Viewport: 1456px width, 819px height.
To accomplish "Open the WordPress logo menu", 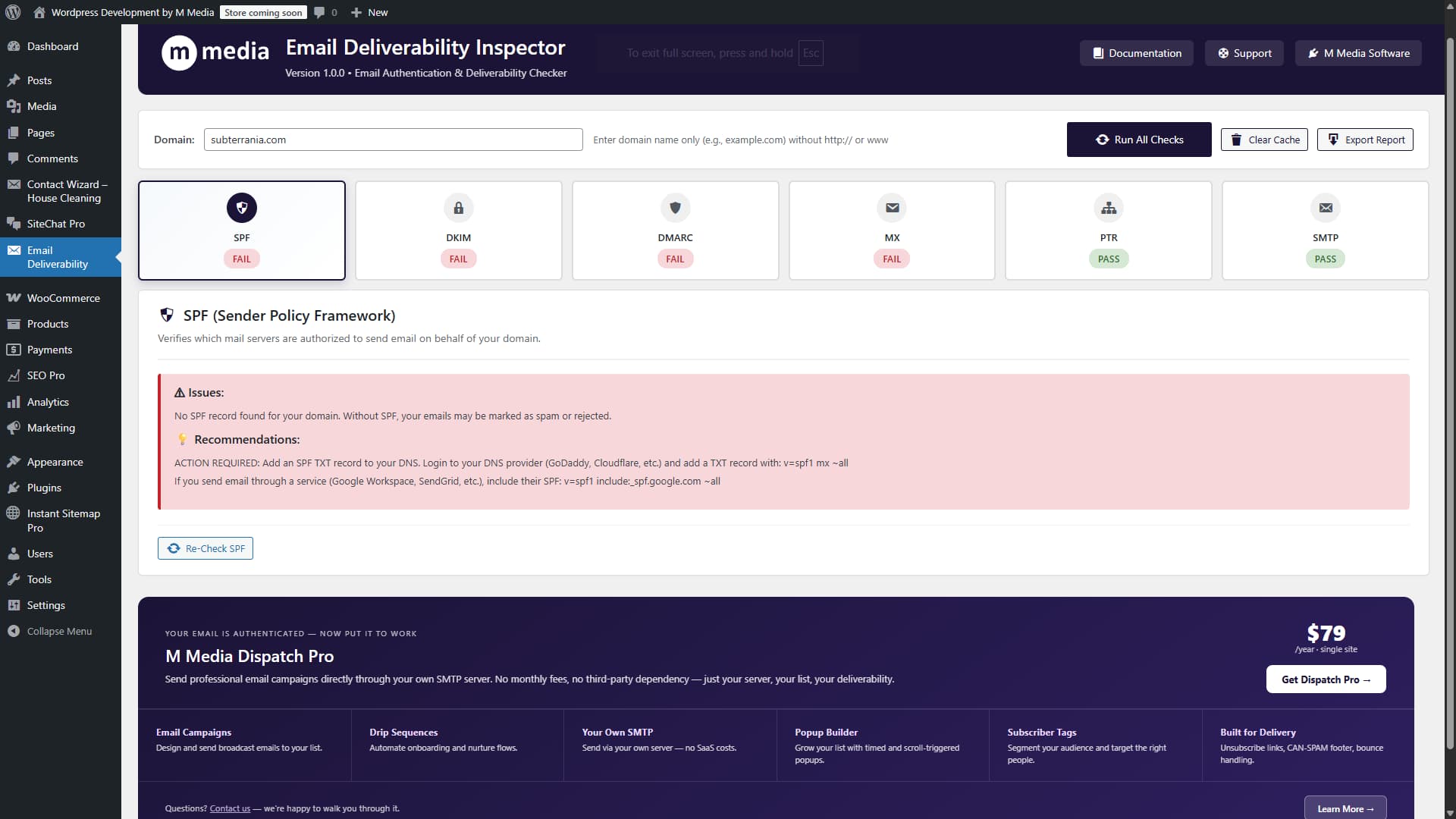I will (x=13, y=12).
